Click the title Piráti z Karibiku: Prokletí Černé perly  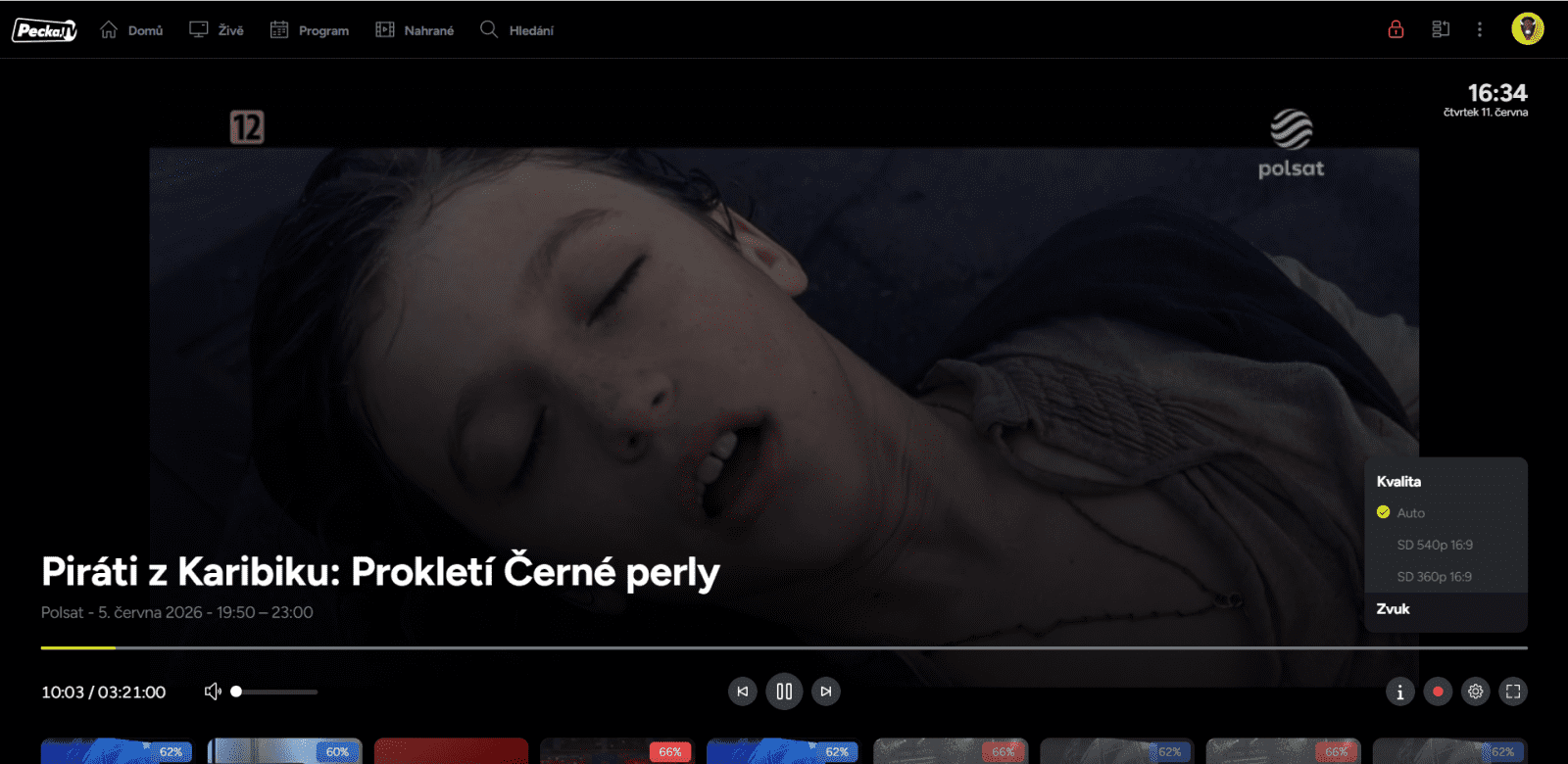[380, 572]
